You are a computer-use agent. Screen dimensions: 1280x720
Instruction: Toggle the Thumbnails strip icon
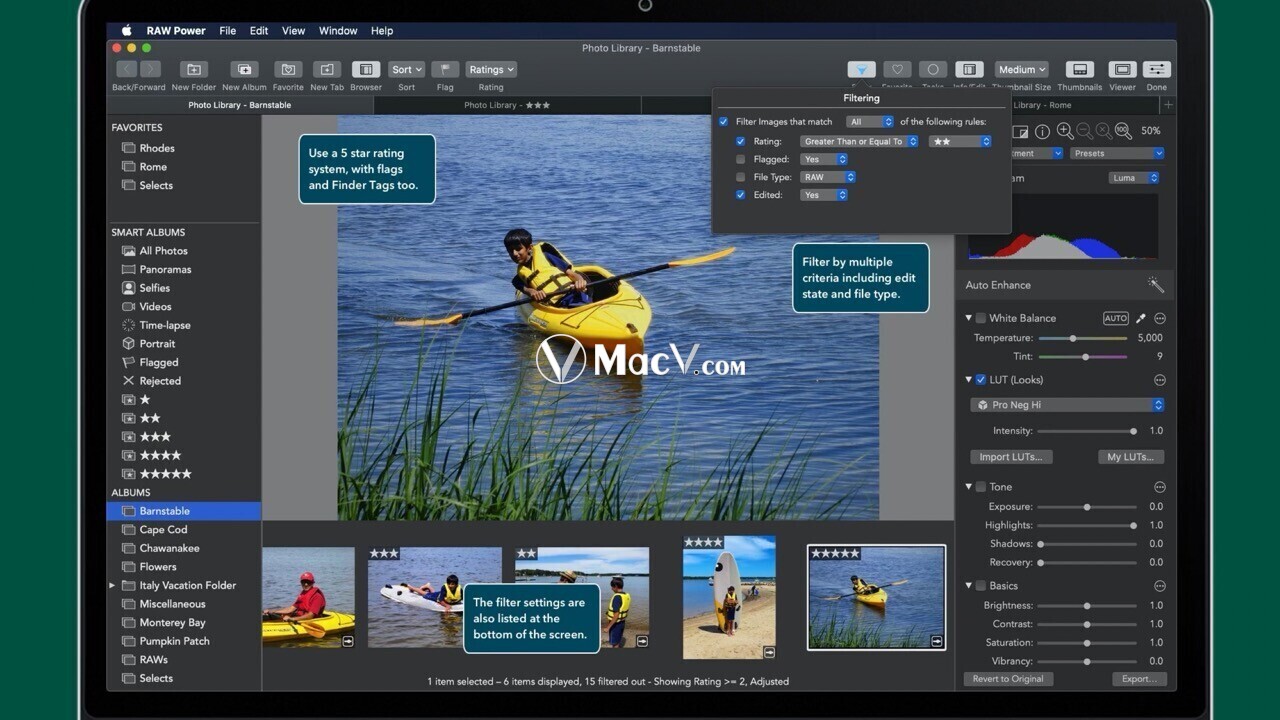pos(1079,69)
